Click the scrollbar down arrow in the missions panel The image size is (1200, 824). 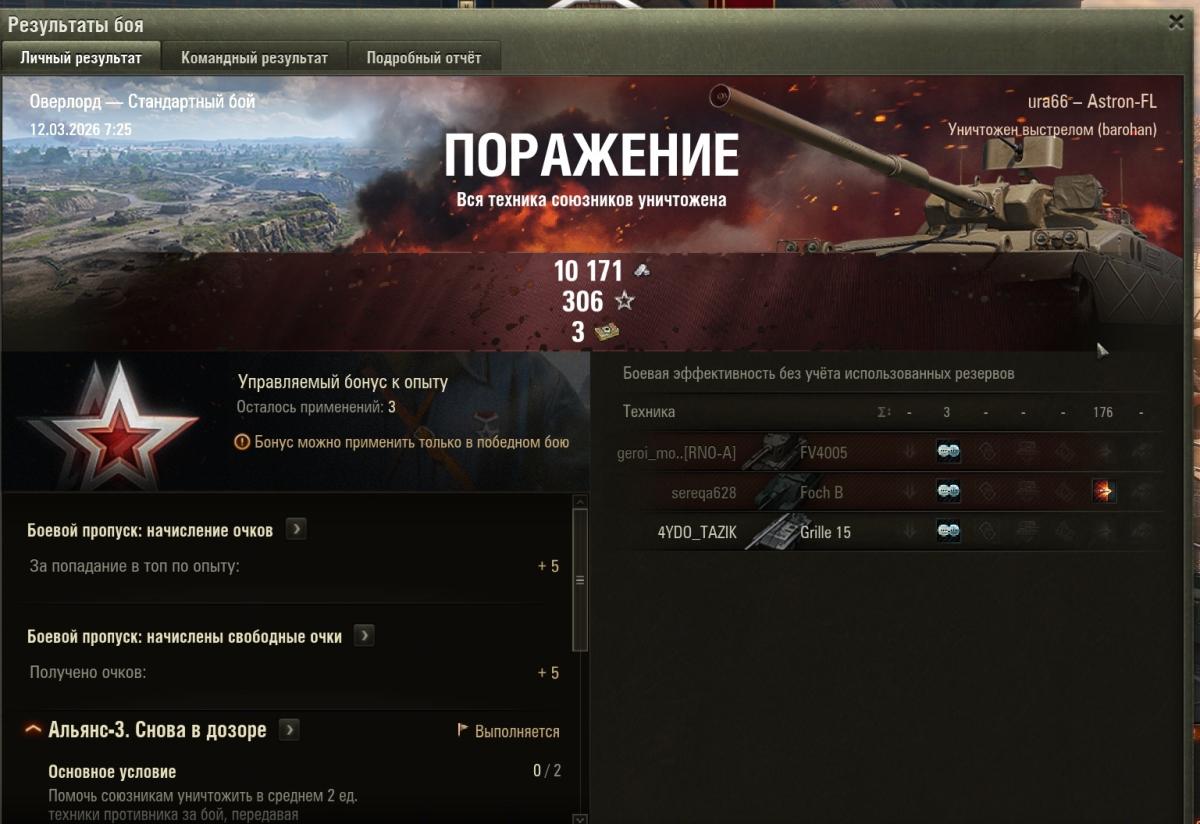pos(579,816)
